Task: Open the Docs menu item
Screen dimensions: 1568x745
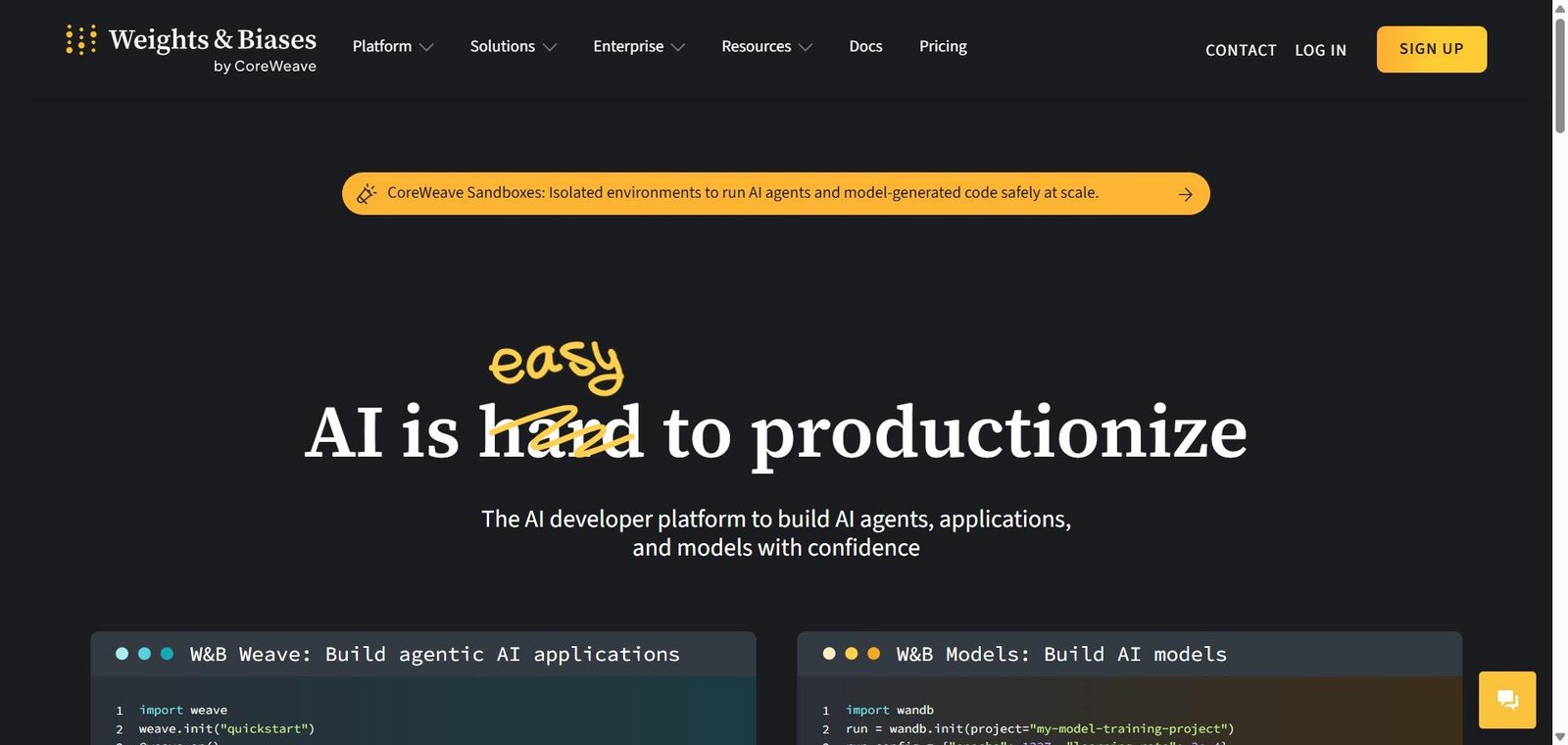Action: (865, 46)
